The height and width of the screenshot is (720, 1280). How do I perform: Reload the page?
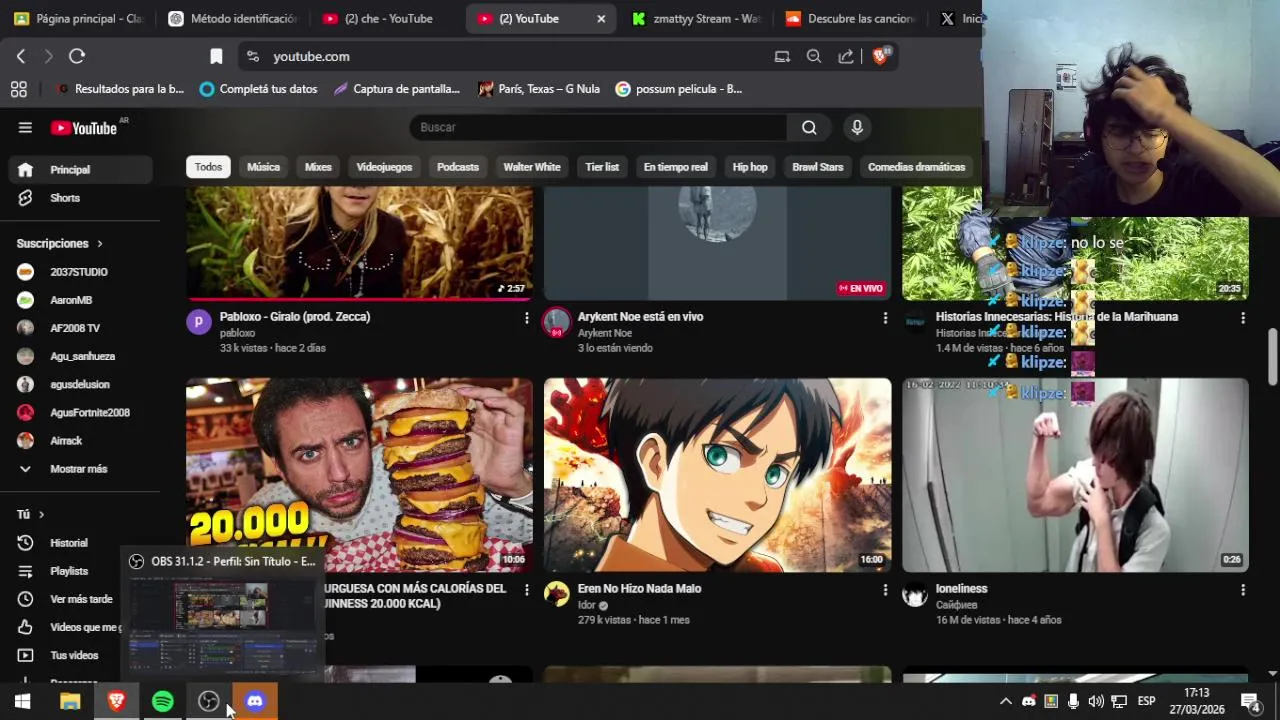coord(77,56)
